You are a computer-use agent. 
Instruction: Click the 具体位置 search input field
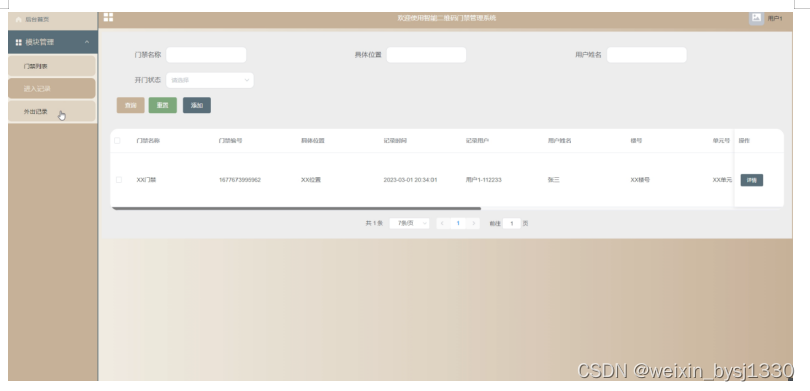point(426,55)
